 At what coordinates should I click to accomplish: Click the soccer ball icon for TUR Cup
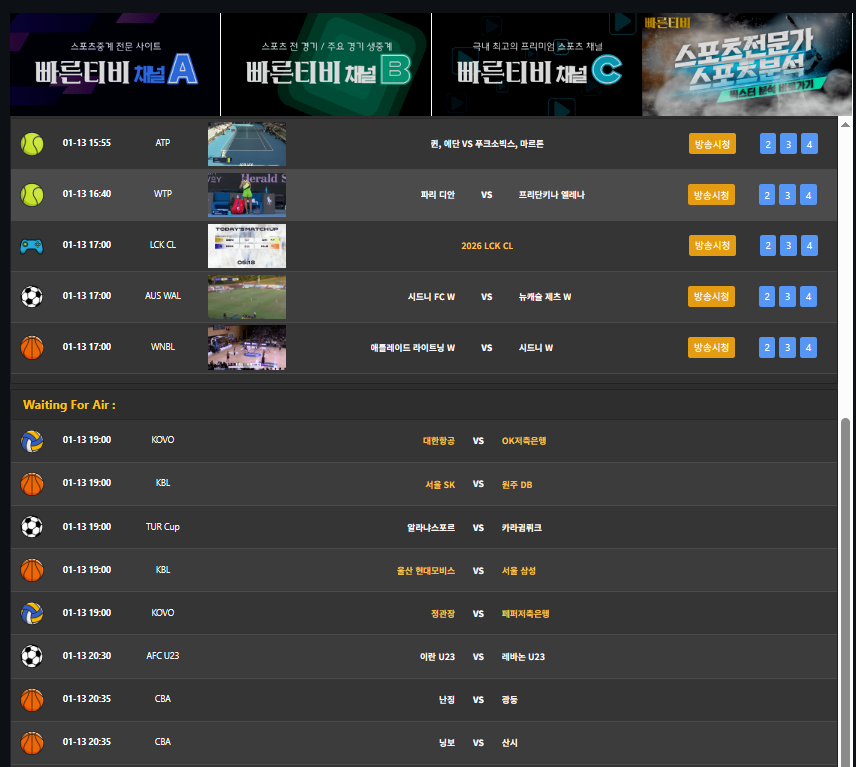[x=32, y=527]
